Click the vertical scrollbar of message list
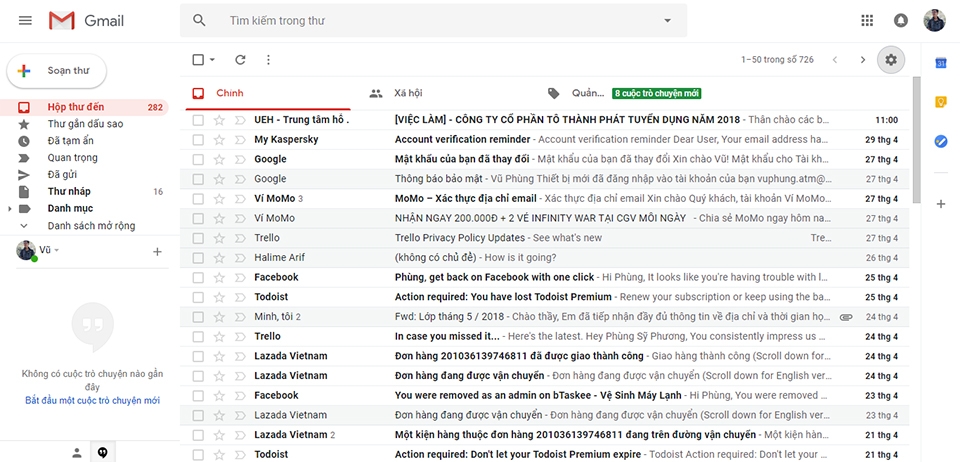Image resolution: width=960 pixels, height=462 pixels. click(917, 140)
